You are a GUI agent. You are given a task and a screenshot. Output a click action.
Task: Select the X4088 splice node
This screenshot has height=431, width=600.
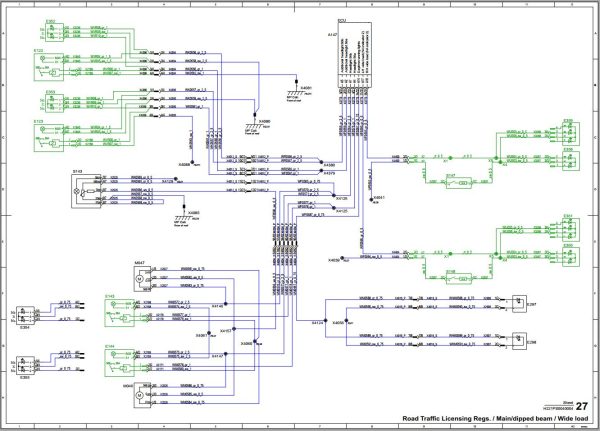pyautogui.click(x=192, y=162)
